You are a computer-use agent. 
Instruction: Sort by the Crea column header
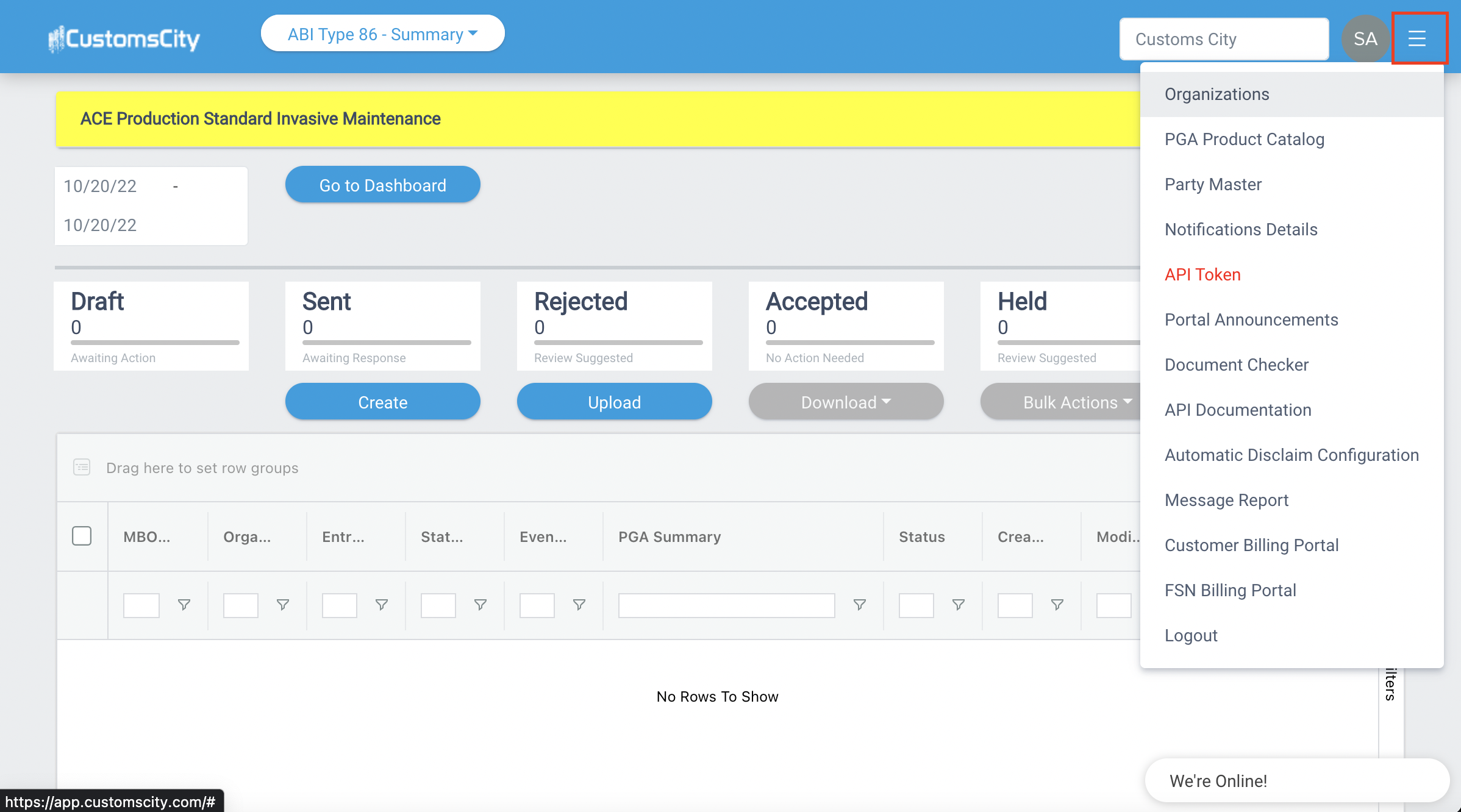[x=1021, y=536]
